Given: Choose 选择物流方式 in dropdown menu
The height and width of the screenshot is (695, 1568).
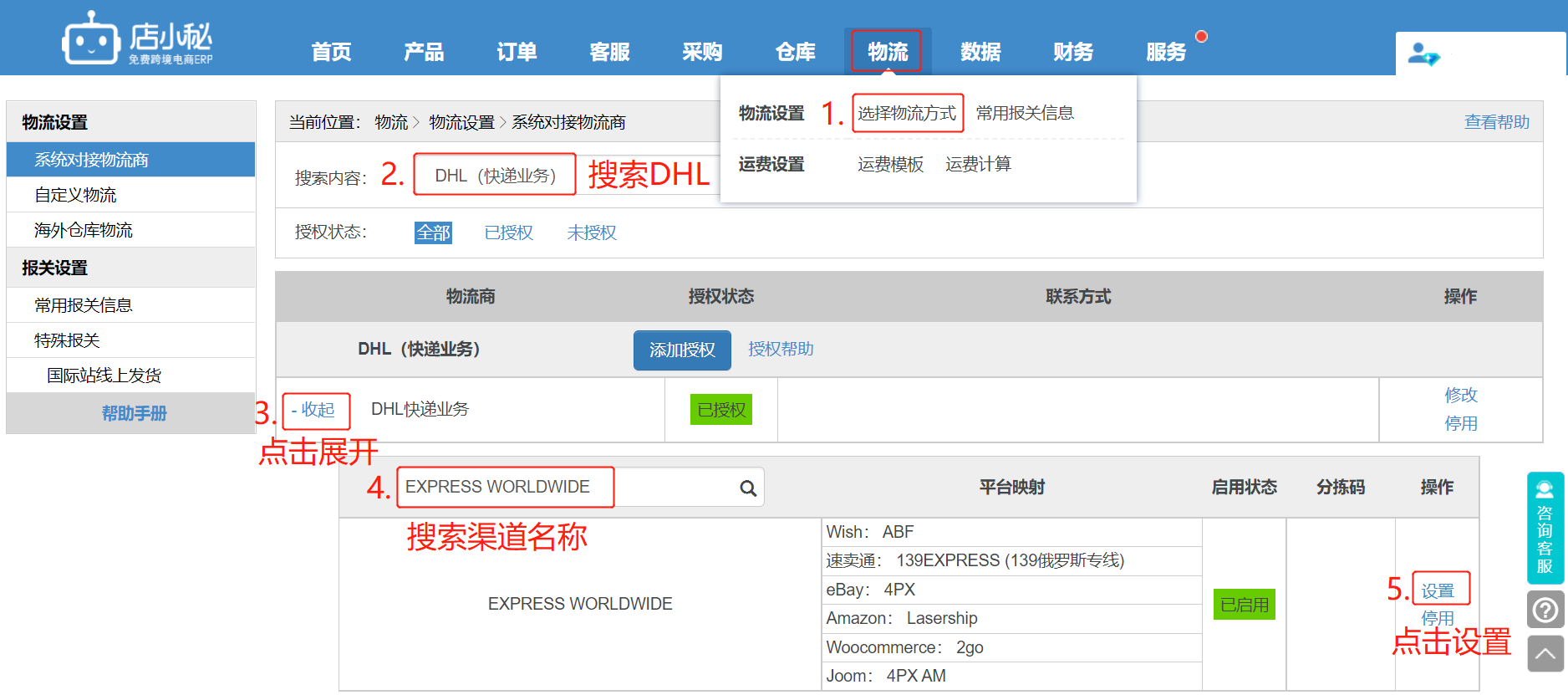Looking at the screenshot, I should point(907,113).
